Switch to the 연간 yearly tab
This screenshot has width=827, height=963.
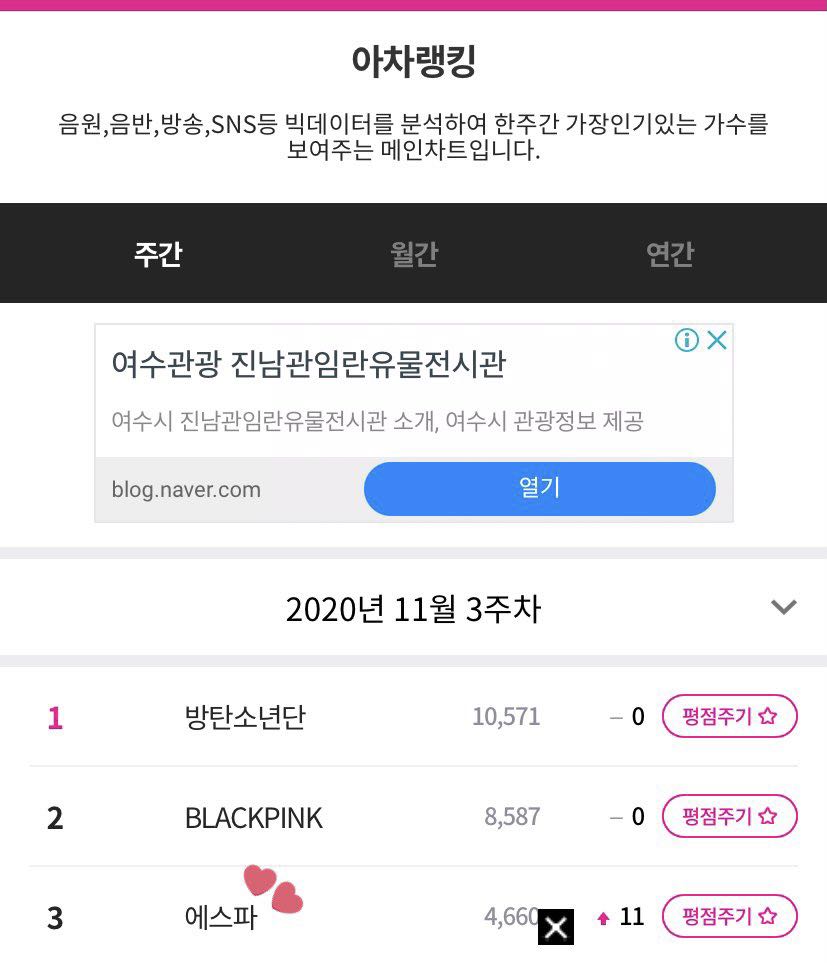click(x=669, y=254)
